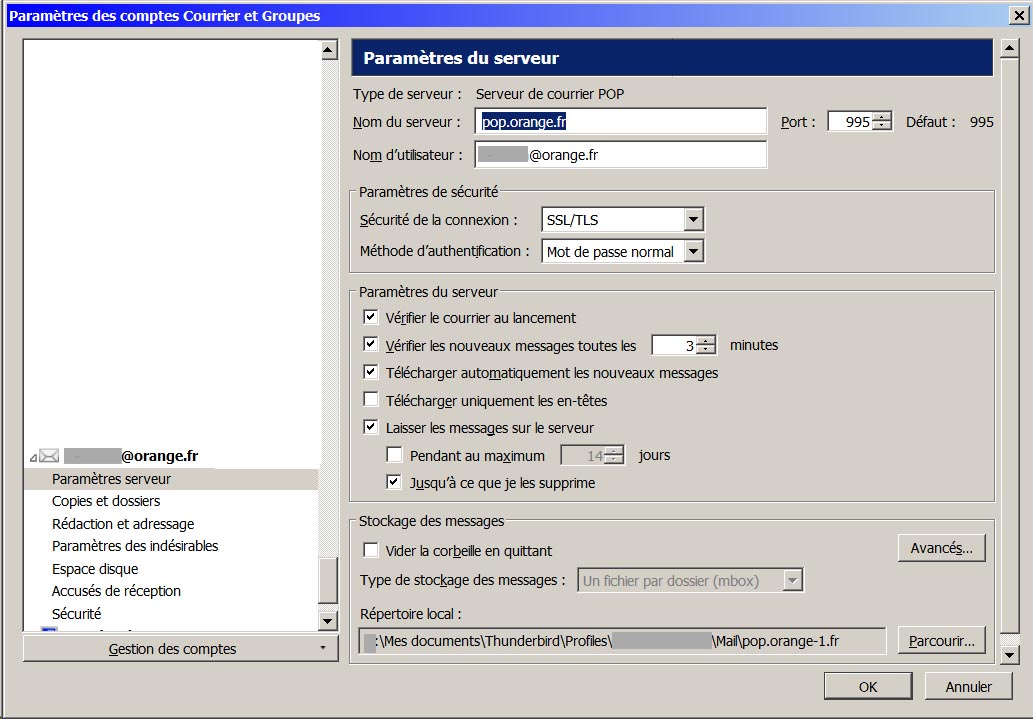This screenshot has height=719, width=1033.
Task: Click the 'Avancés...' button
Action: [941, 548]
